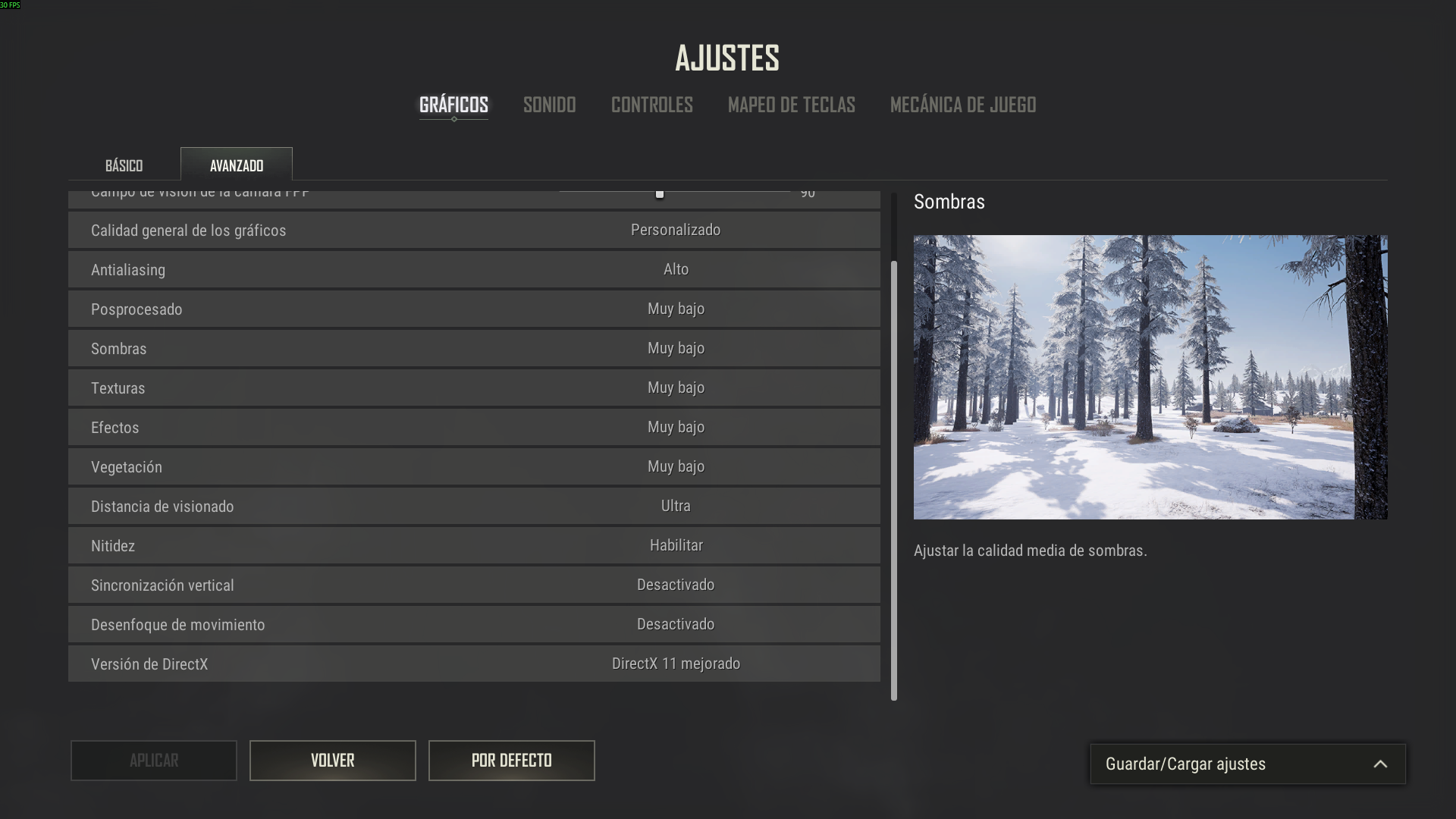1456x819 pixels.
Task: Open the Versión de DirectX dropdown
Action: (676, 664)
